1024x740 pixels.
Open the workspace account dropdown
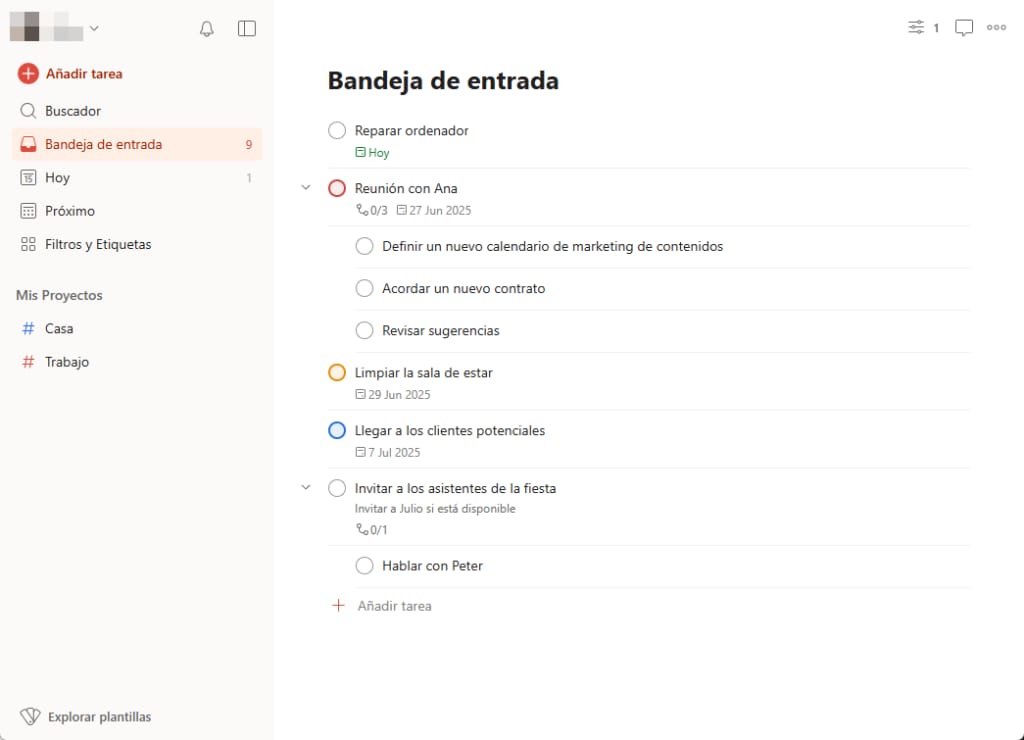pos(94,28)
